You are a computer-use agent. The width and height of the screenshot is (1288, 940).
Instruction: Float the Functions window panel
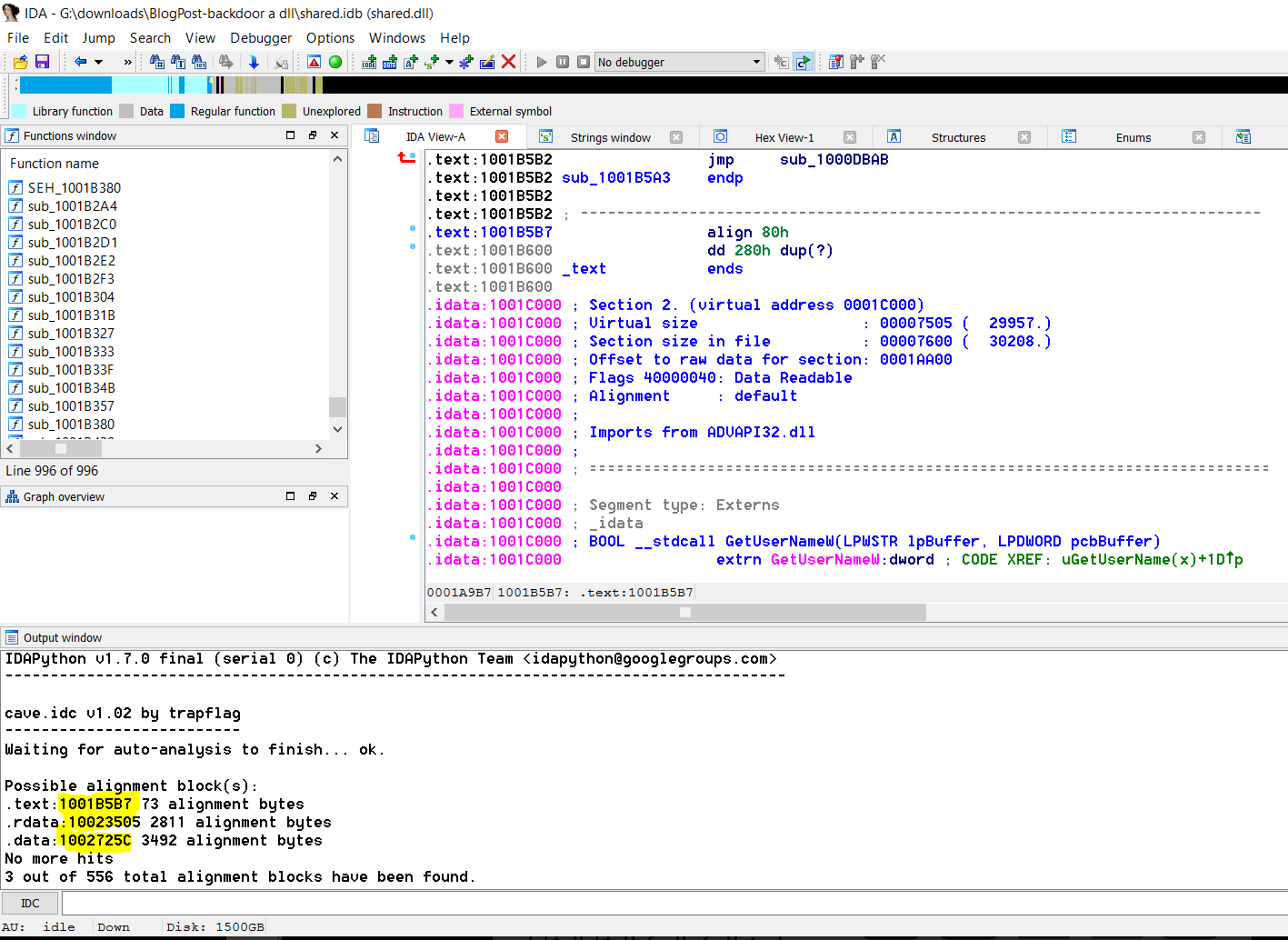click(312, 135)
